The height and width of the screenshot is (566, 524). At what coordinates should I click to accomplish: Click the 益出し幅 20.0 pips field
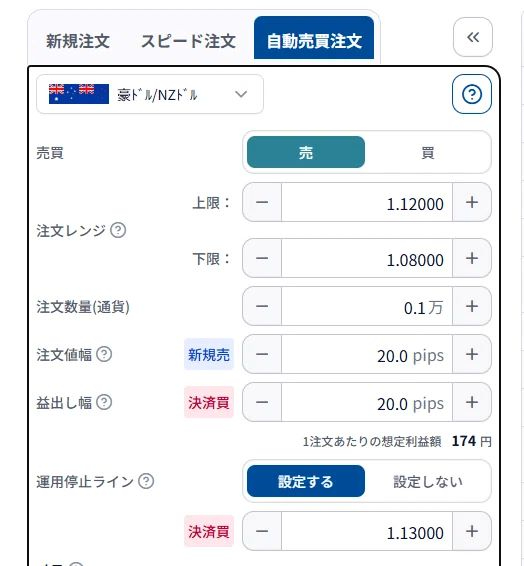pyautogui.click(x=367, y=402)
